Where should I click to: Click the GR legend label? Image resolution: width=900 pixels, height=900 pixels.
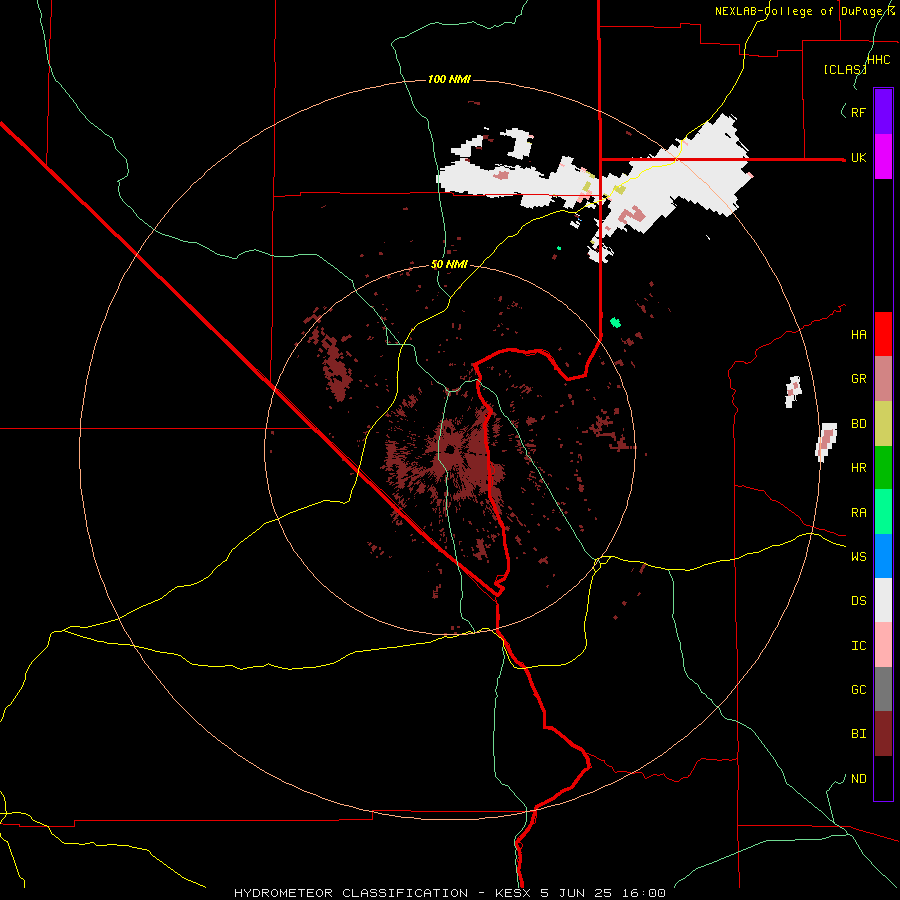(858, 379)
